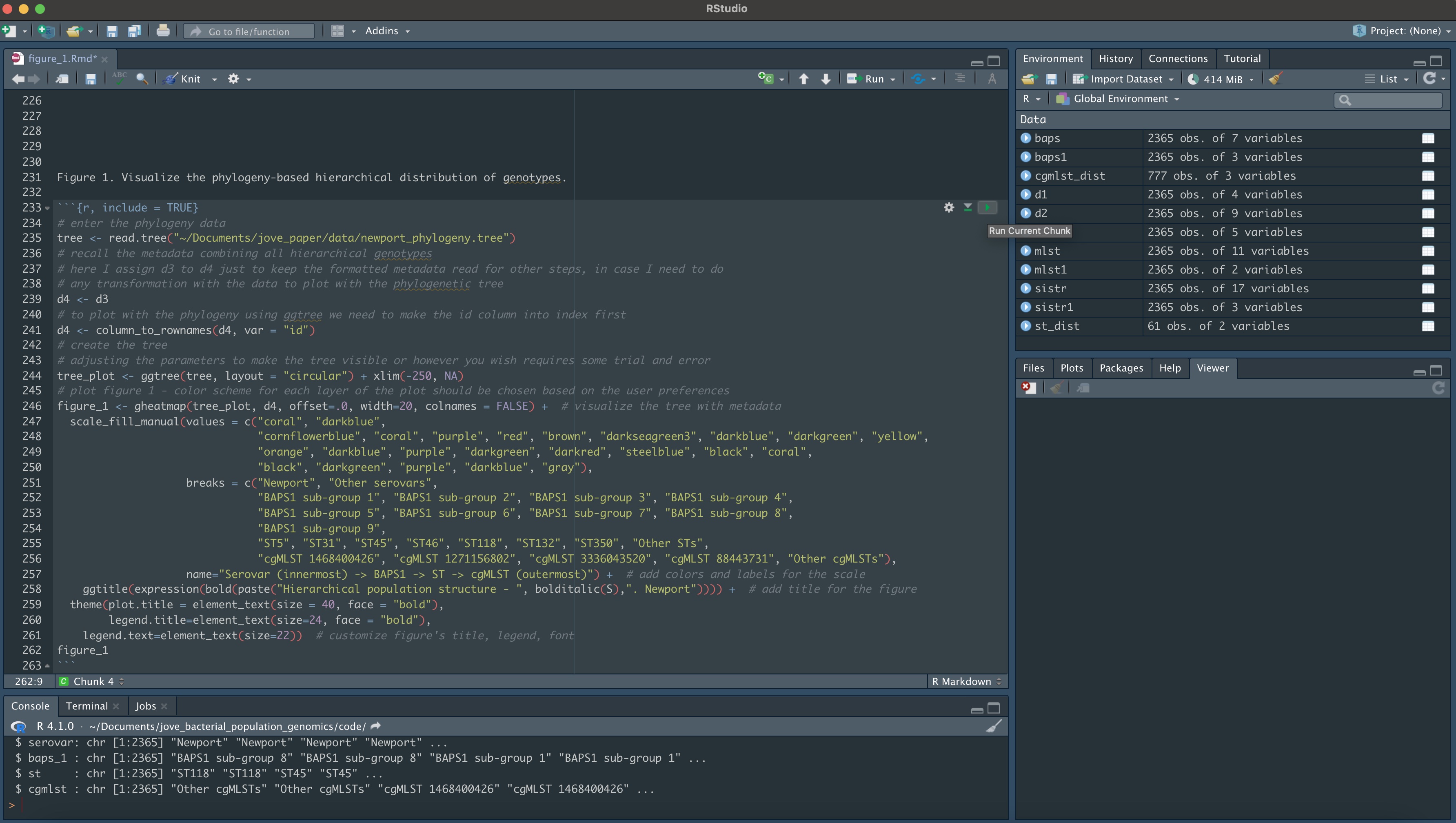Expand the cgmlst_dist data frame entry
Image resolution: width=1456 pixels, height=823 pixels.
point(1026,176)
